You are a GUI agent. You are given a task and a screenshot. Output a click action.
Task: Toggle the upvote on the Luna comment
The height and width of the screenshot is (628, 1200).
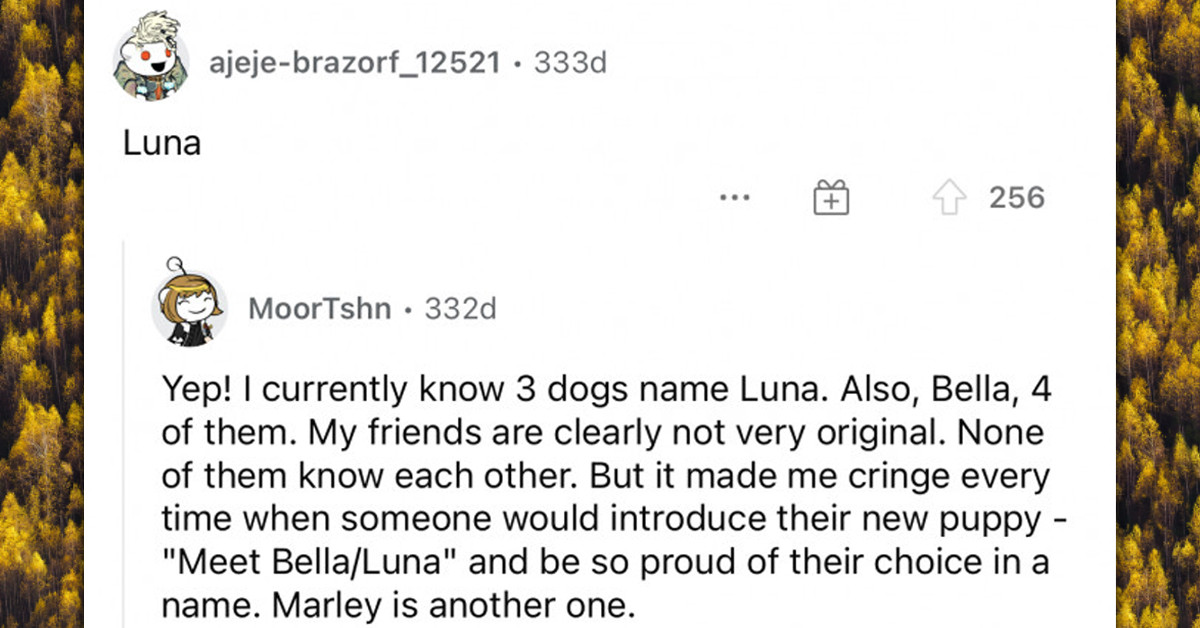click(x=948, y=197)
